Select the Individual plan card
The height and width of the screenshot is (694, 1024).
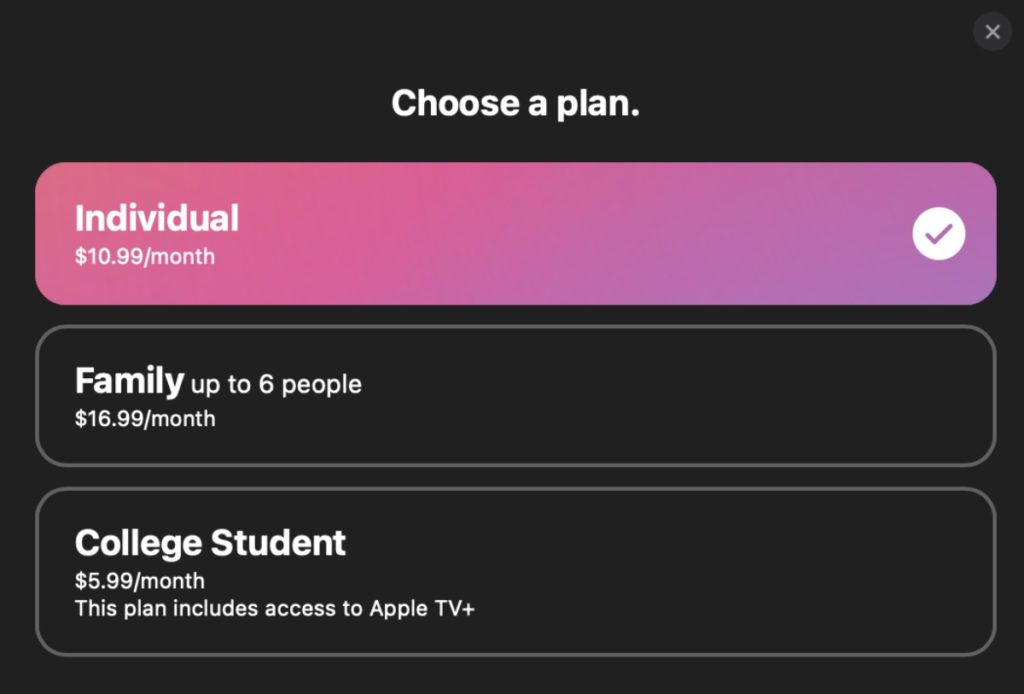pos(515,233)
